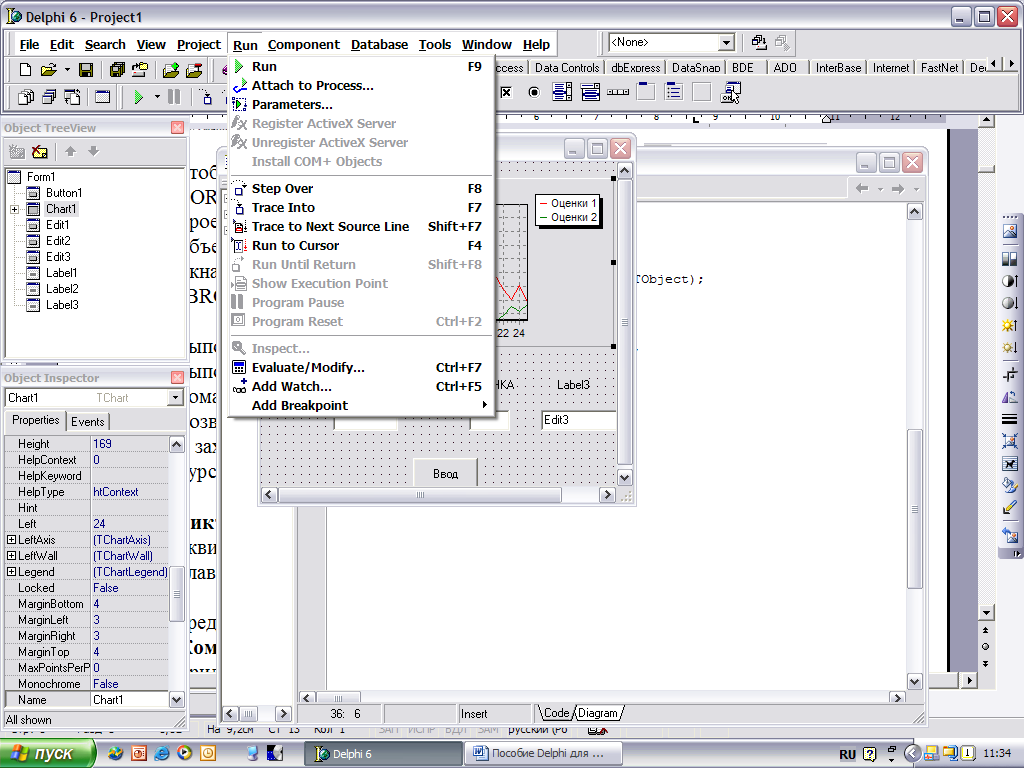1024x768 pixels.
Task: Click the View Form icon
Action: coord(49,97)
